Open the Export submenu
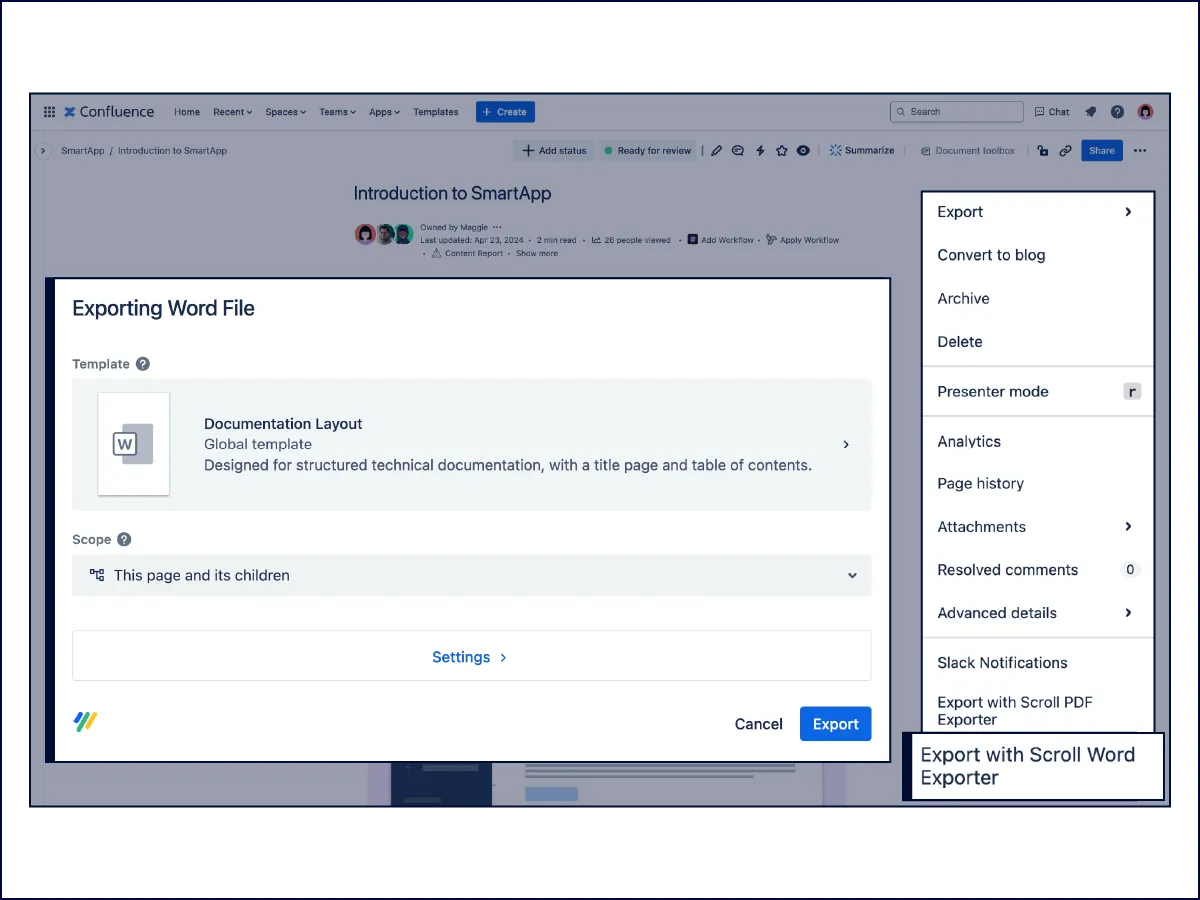 1037,212
